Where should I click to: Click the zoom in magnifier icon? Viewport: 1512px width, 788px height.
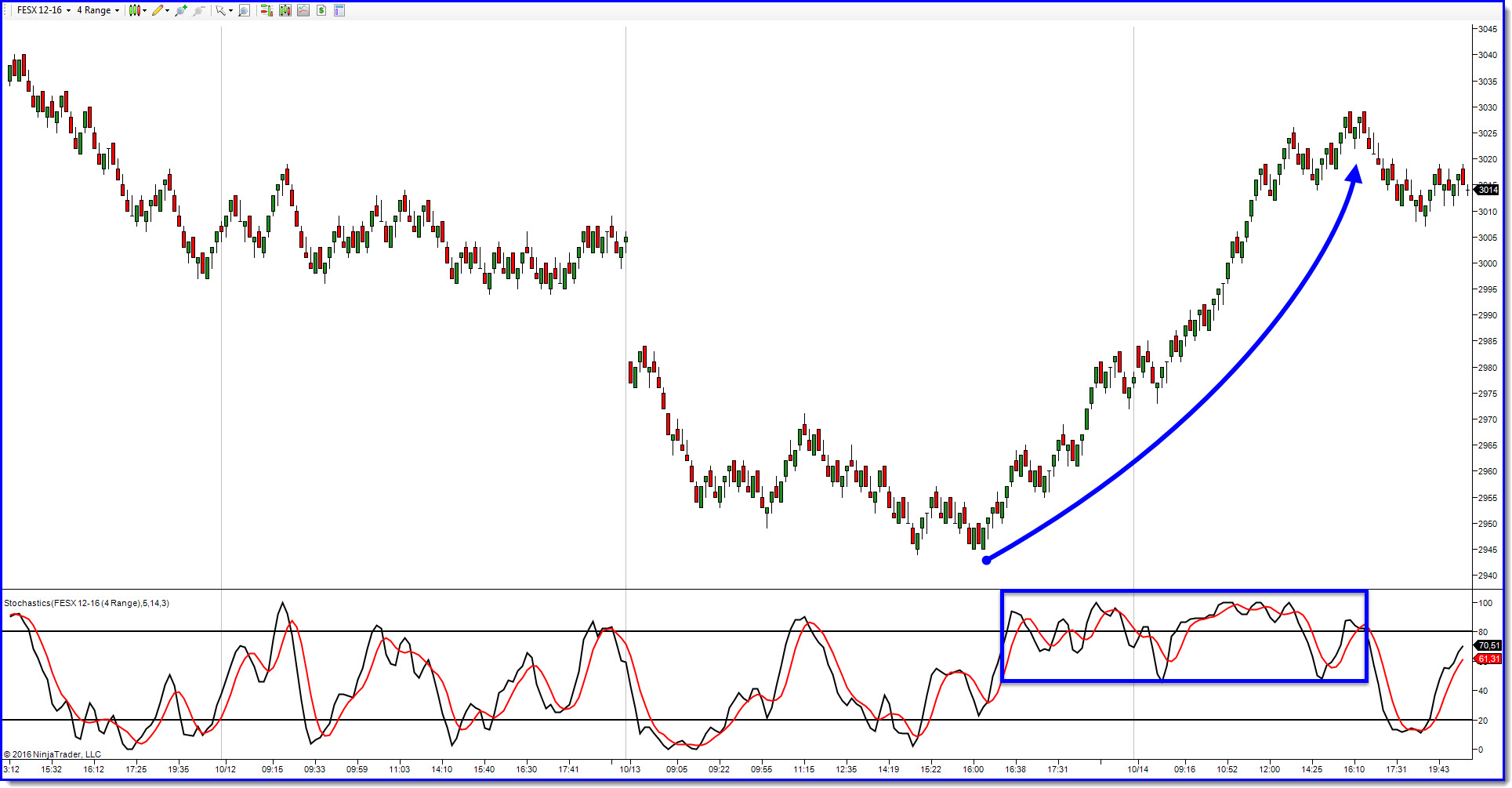(x=181, y=10)
